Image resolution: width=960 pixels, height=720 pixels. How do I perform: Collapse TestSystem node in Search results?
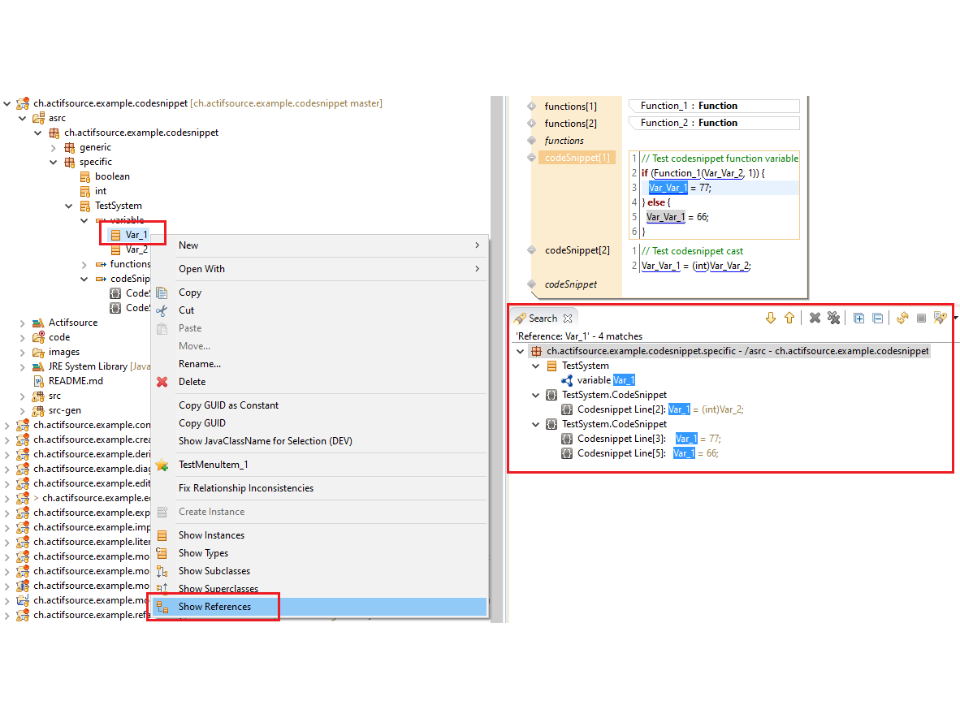[536, 366]
